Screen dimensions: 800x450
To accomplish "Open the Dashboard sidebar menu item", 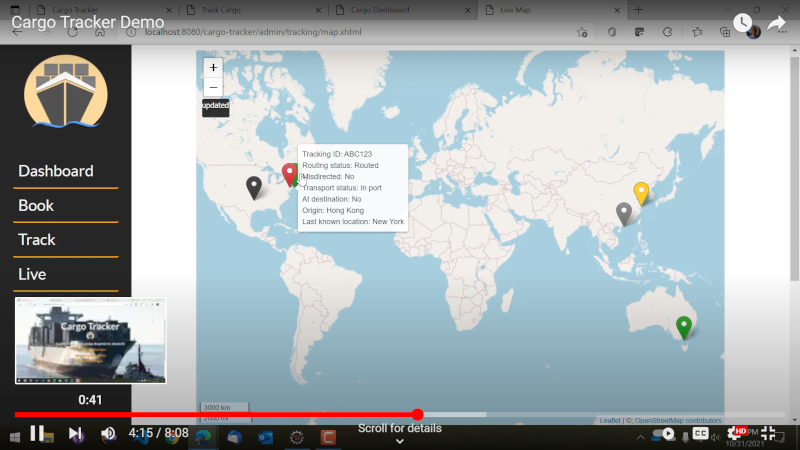I will pos(56,171).
